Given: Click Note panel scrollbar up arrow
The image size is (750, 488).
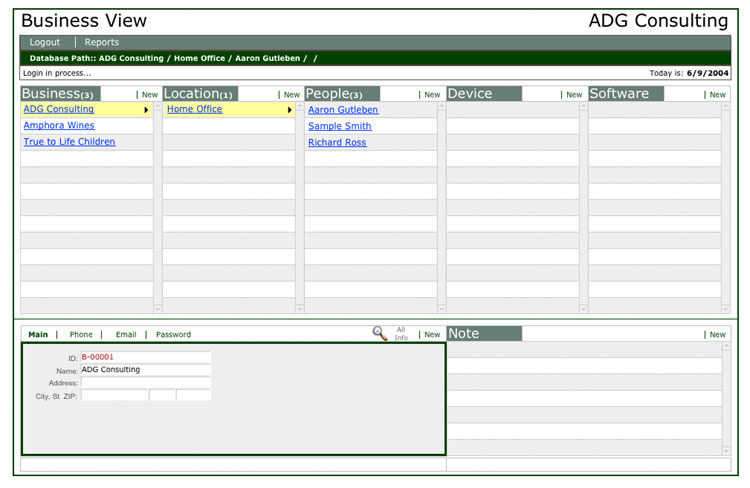Looking at the screenshot, I should click(x=726, y=346).
